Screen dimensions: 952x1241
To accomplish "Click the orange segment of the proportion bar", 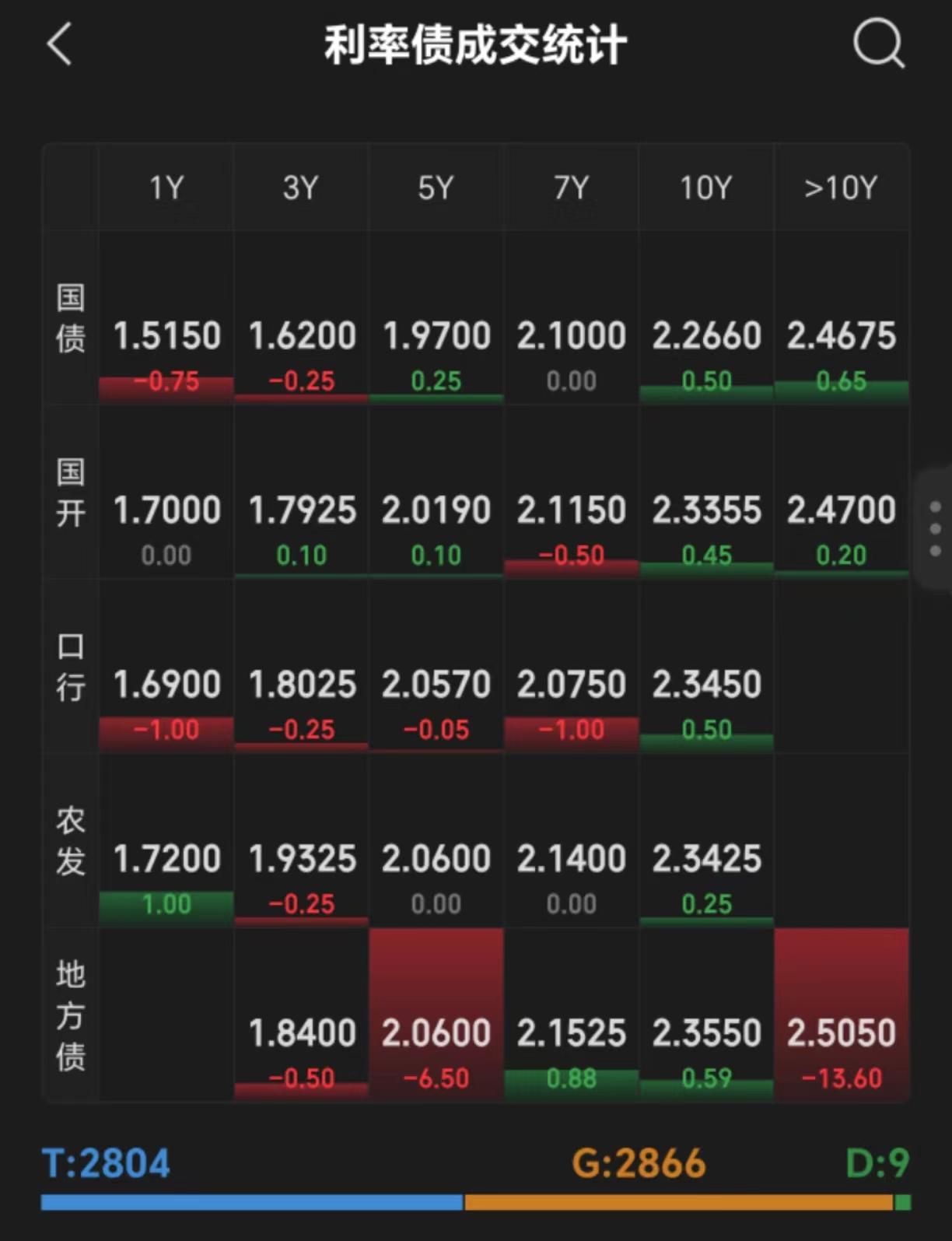I will coord(678,1203).
